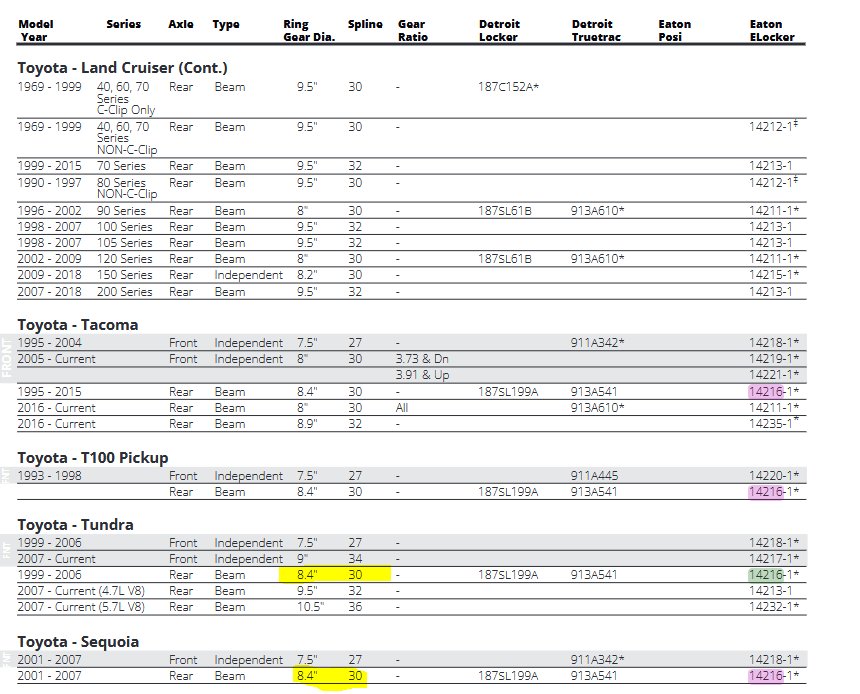Click ELocker part number 14235-1*
The width and height of the screenshot is (860, 694).
tap(774, 422)
